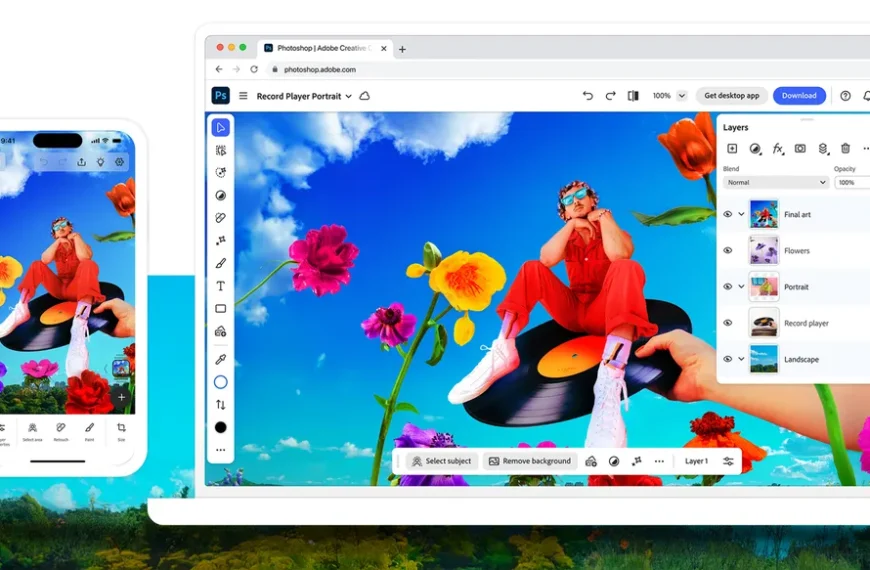Undo the last action in header
Screen dimensions: 870x570
point(588,95)
